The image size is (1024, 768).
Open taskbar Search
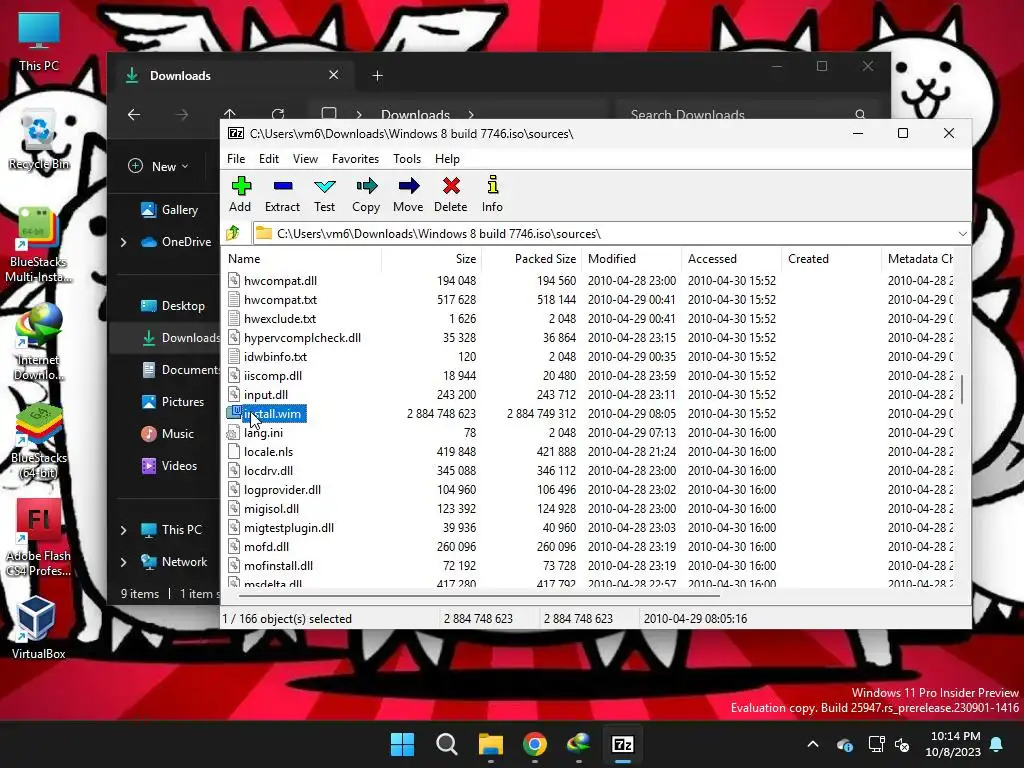pyautogui.click(x=447, y=744)
